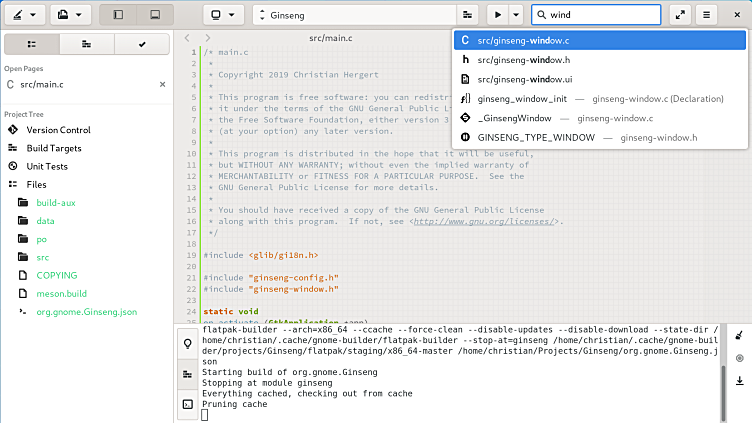Save the build log with download icon
This screenshot has width=752, height=423.
(x=739, y=380)
